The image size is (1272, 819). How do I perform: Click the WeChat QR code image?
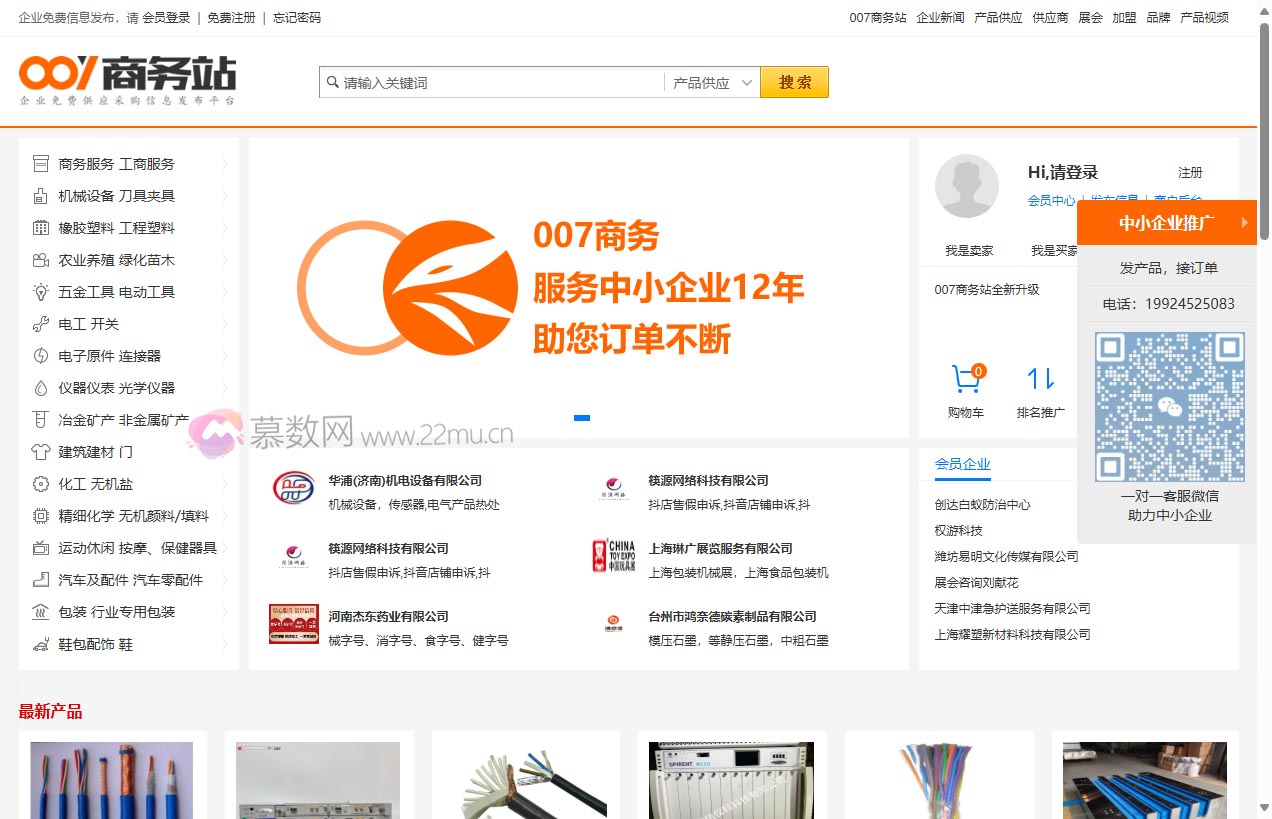[1169, 406]
